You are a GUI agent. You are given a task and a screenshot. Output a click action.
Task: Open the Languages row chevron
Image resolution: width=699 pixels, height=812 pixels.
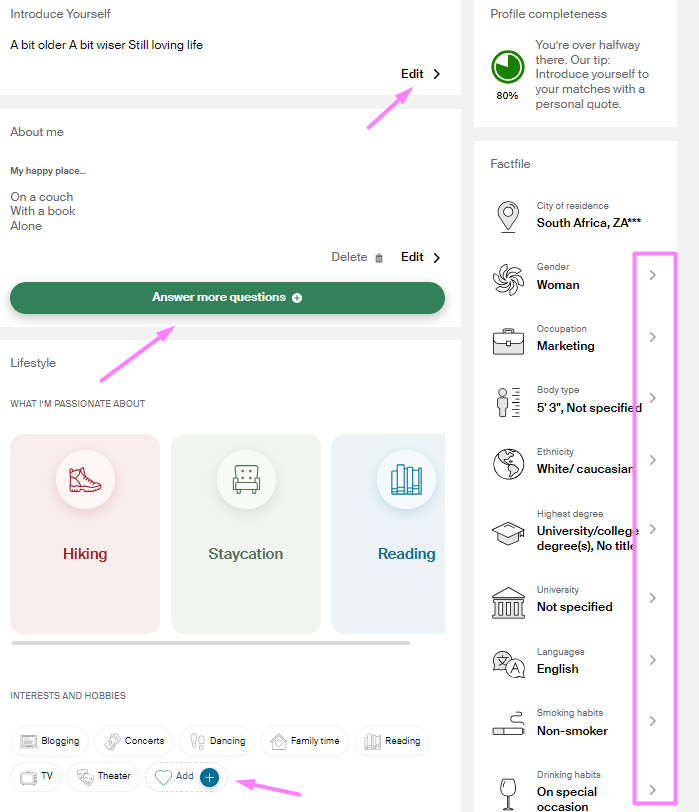(x=652, y=660)
